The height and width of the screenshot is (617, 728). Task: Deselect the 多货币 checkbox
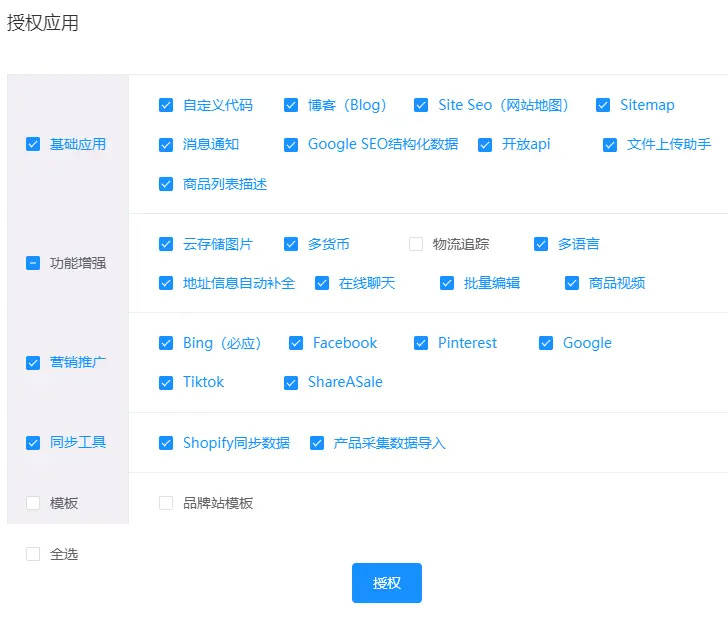(291, 244)
